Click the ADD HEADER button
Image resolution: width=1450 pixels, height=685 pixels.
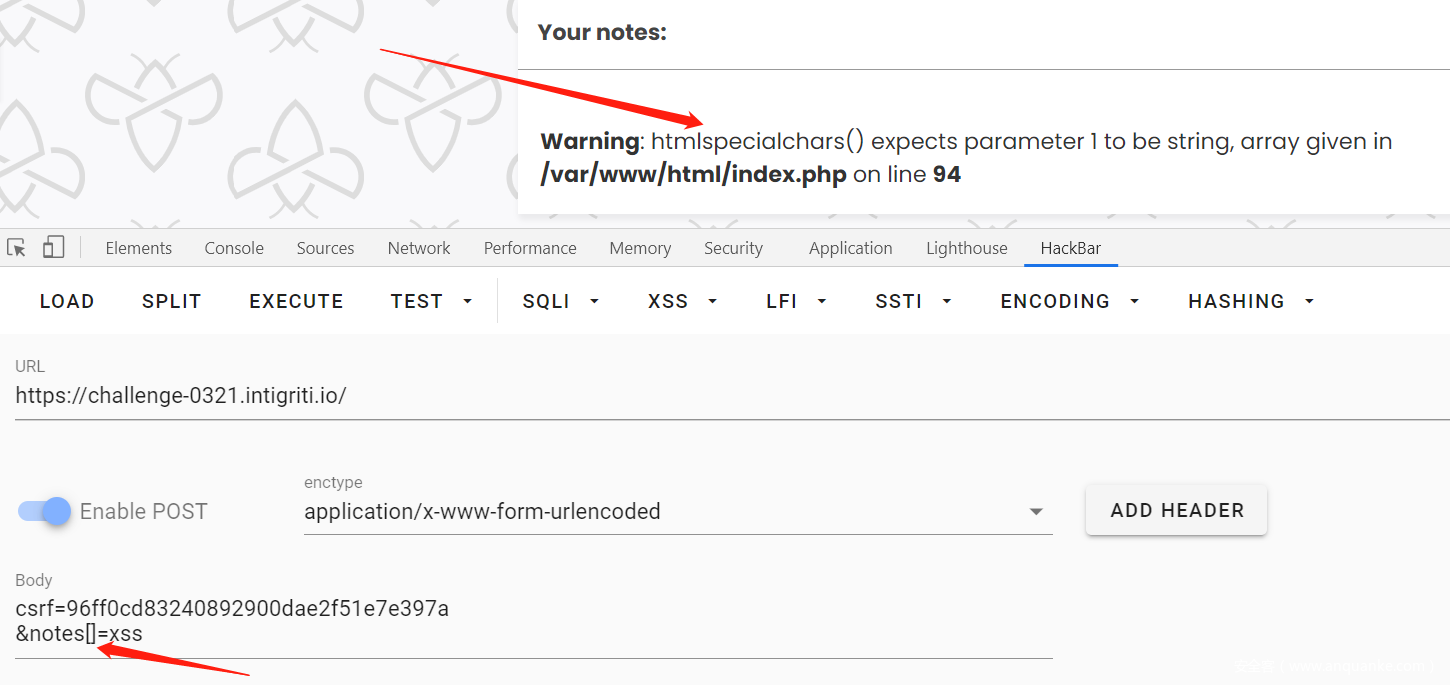[1176, 510]
